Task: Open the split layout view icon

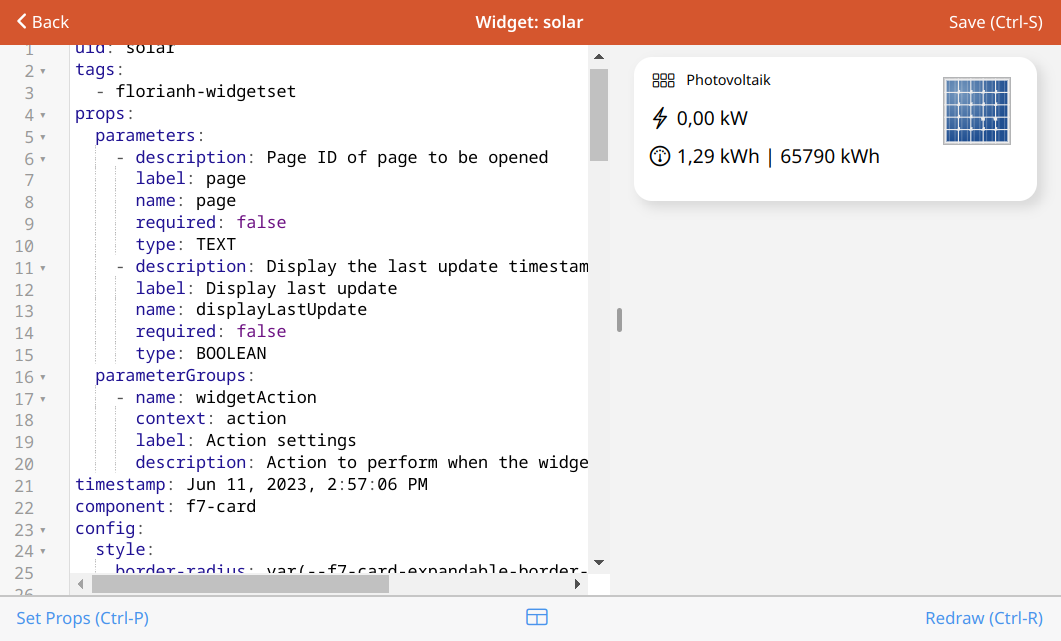Action: tap(537, 618)
